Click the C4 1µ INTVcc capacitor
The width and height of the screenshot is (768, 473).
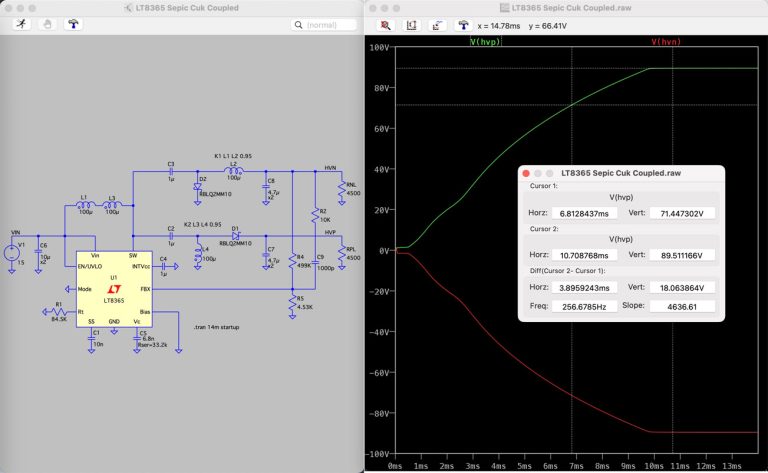pyautogui.click(x=163, y=266)
